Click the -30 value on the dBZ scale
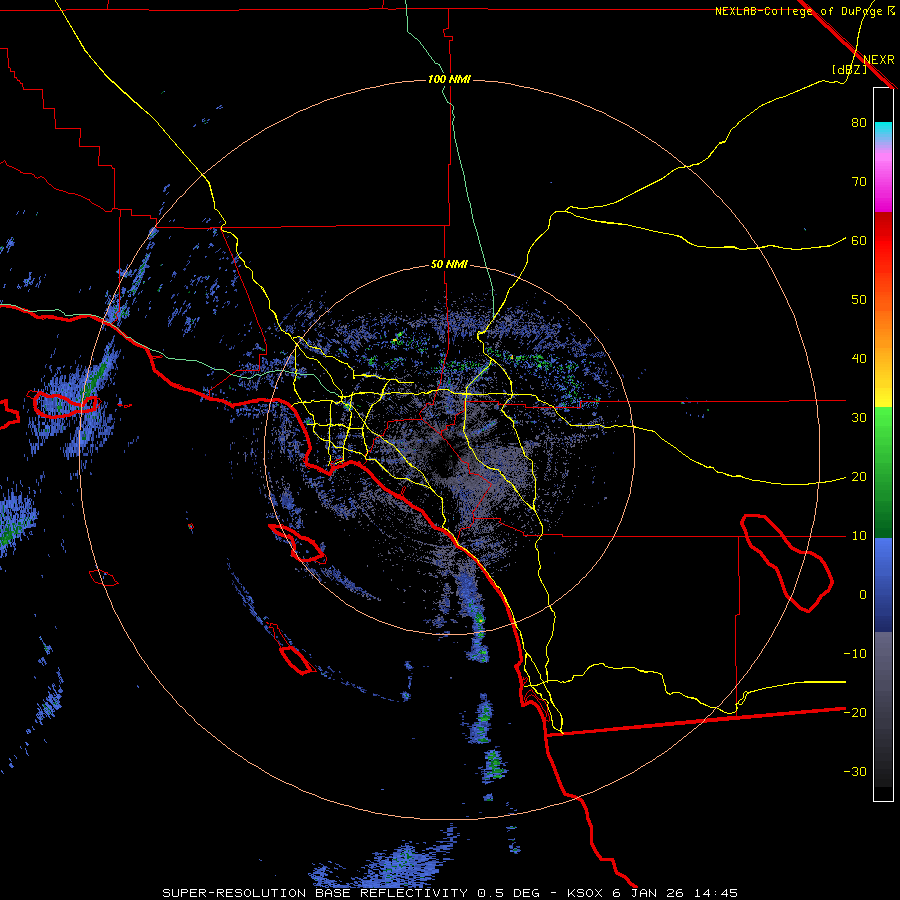 [855, 772]
